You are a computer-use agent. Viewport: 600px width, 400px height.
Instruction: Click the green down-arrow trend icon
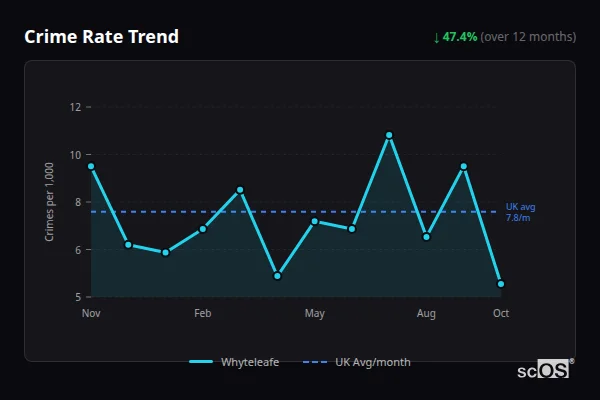pyautogui.click(x=436, y=38)
